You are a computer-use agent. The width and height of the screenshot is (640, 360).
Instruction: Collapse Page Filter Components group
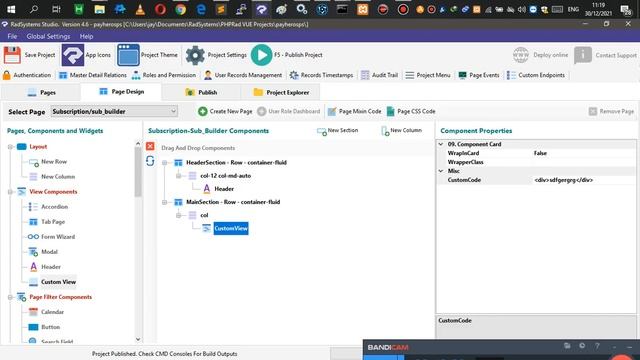click(x=10, y=297)
